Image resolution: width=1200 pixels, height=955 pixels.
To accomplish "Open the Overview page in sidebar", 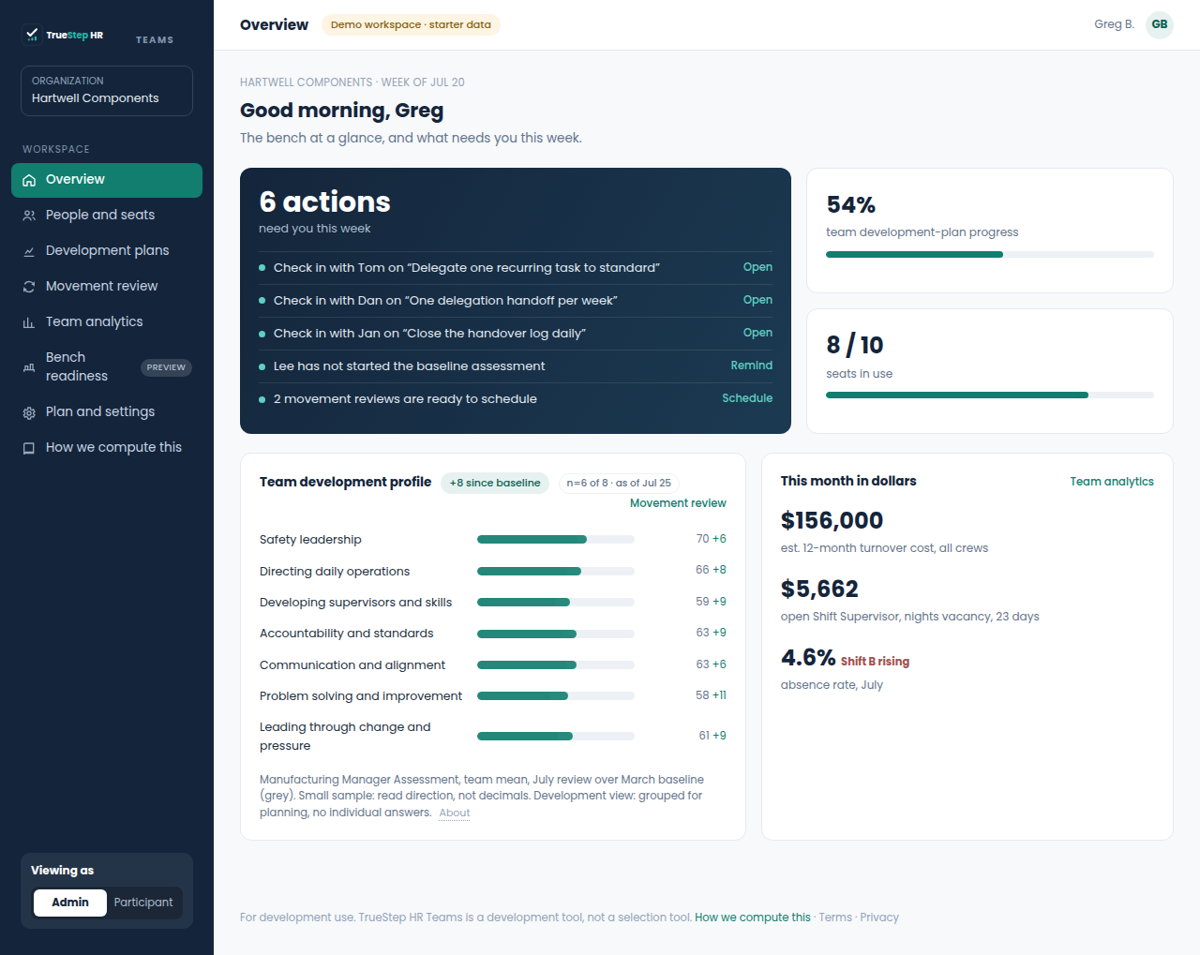I will click(107, 180).
